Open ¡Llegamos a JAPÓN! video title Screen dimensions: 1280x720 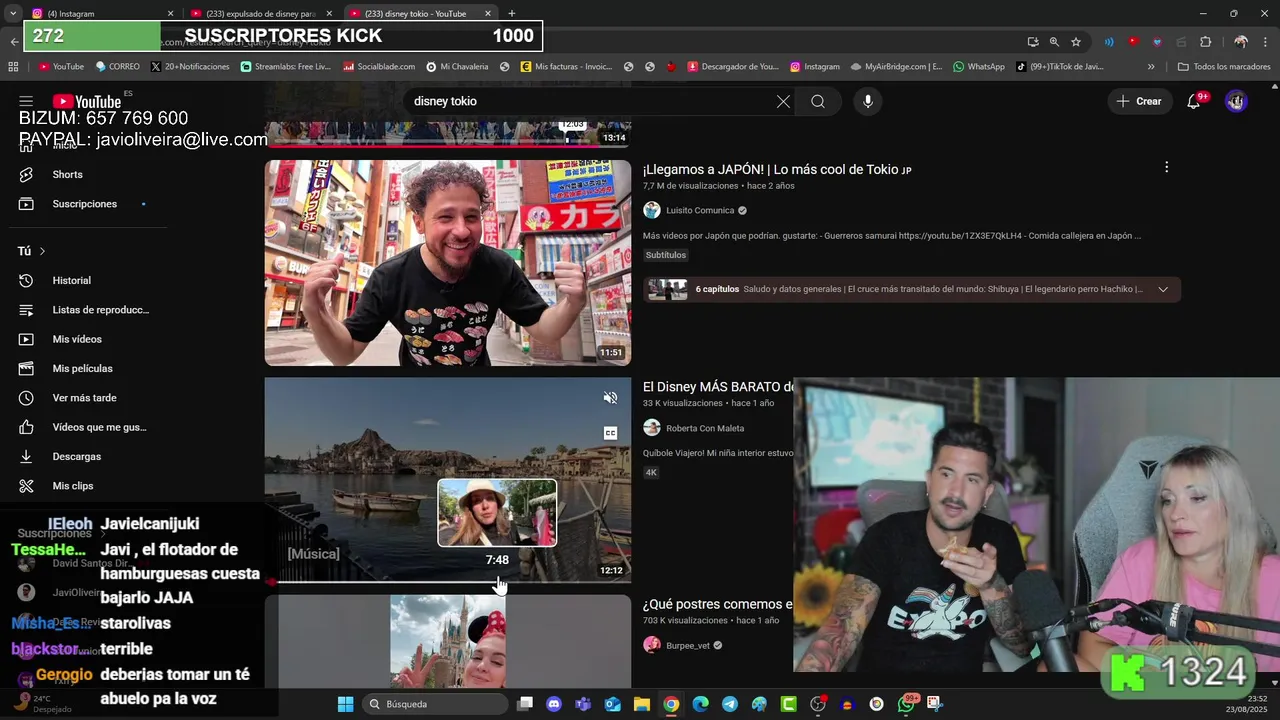pyautogui.click(x=777, y=170)
